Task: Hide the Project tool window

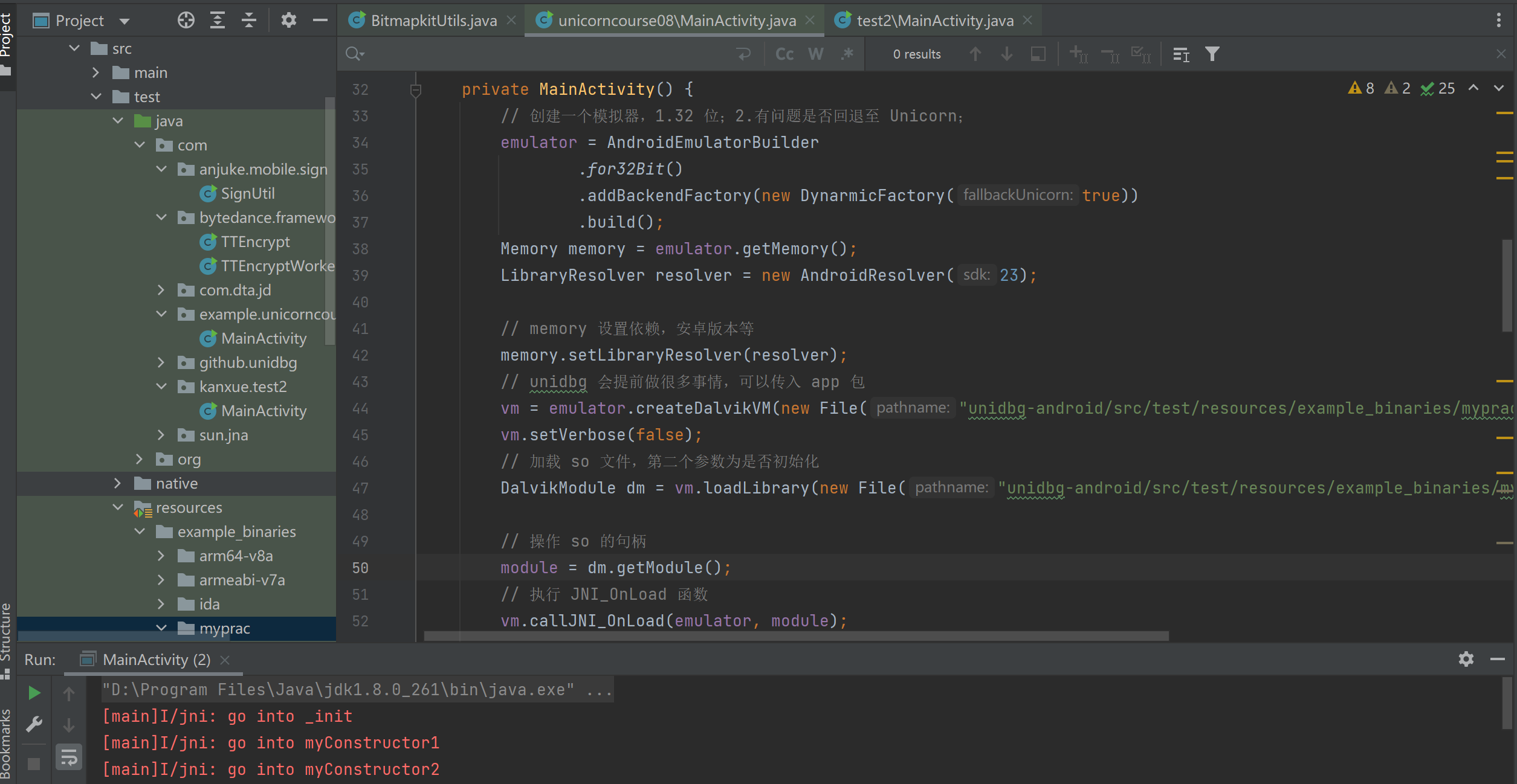Action: point(320,21)
